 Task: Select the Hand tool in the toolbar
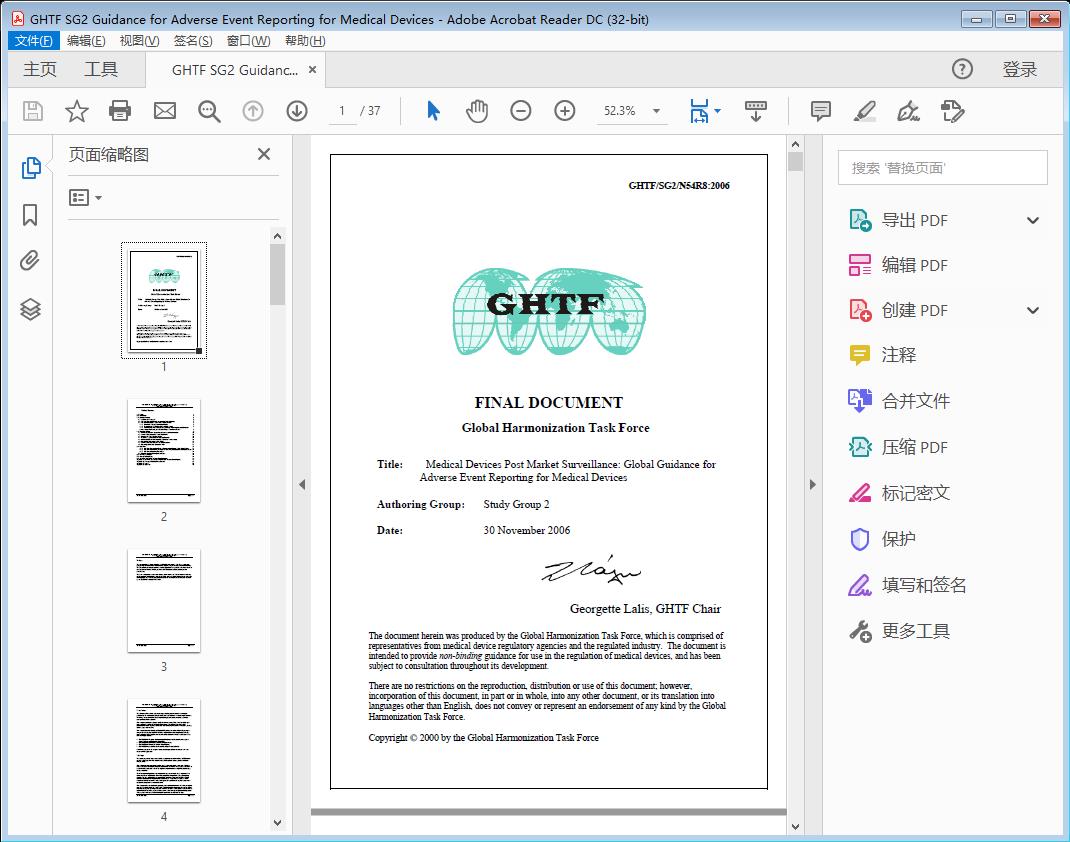(477, 111)
